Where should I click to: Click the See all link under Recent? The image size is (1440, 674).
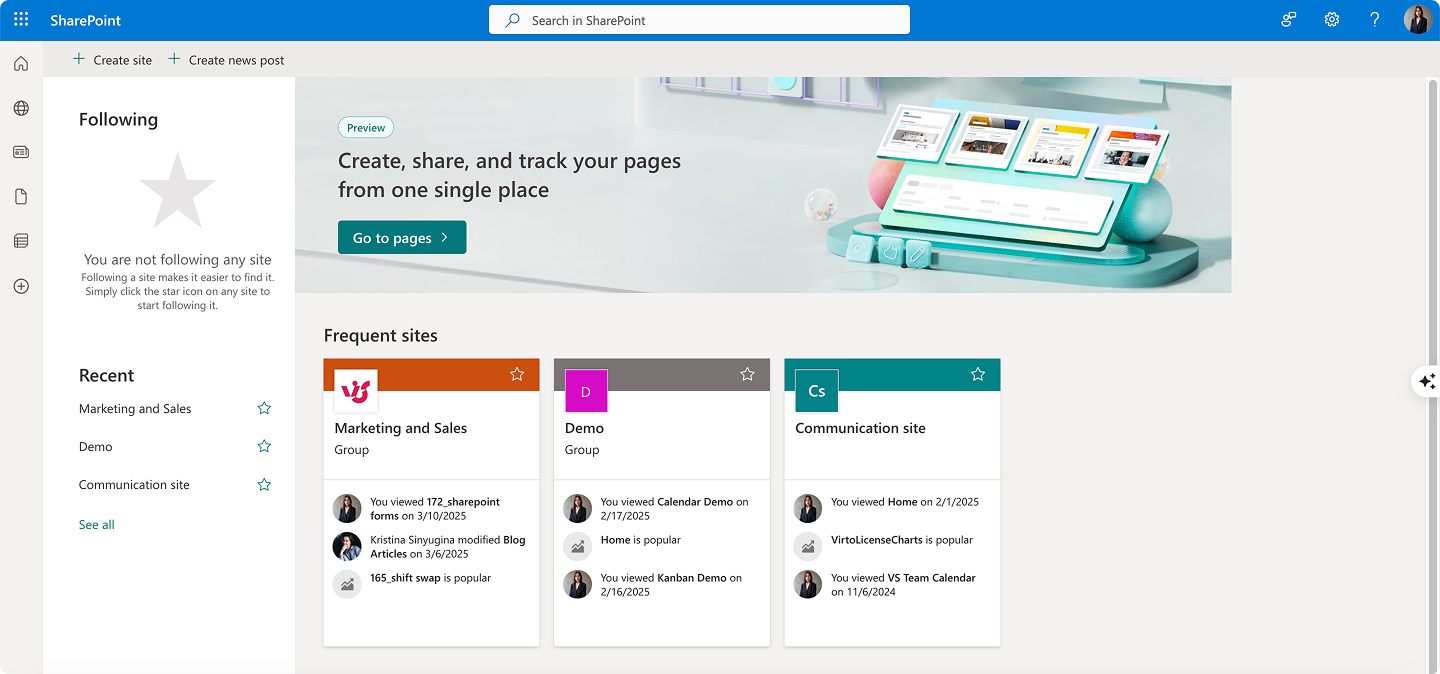(x=96, y=524)
